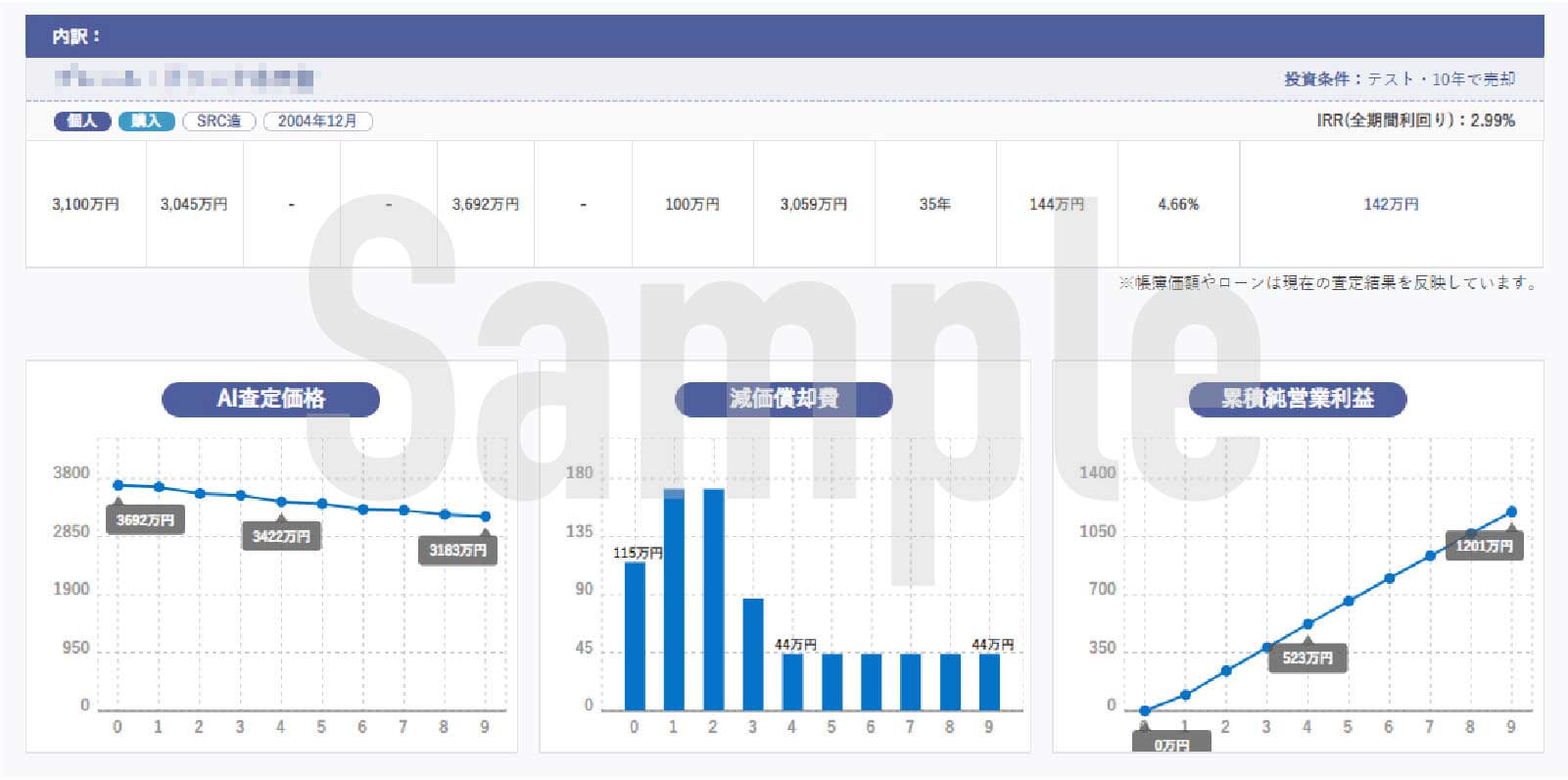
Task: Click the 内訳 header bar label
Action: pyautogui.click(x=75, y=36)
